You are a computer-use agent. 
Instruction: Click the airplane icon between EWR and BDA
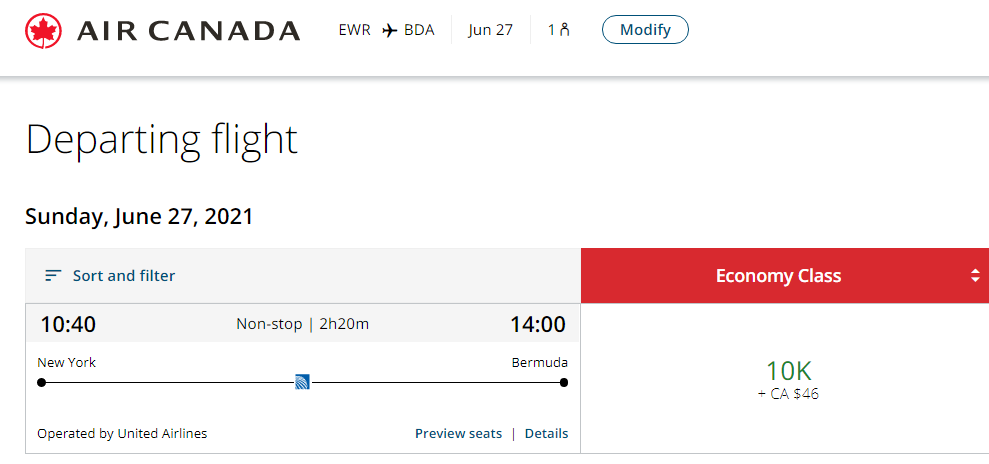tap(390, 30)
